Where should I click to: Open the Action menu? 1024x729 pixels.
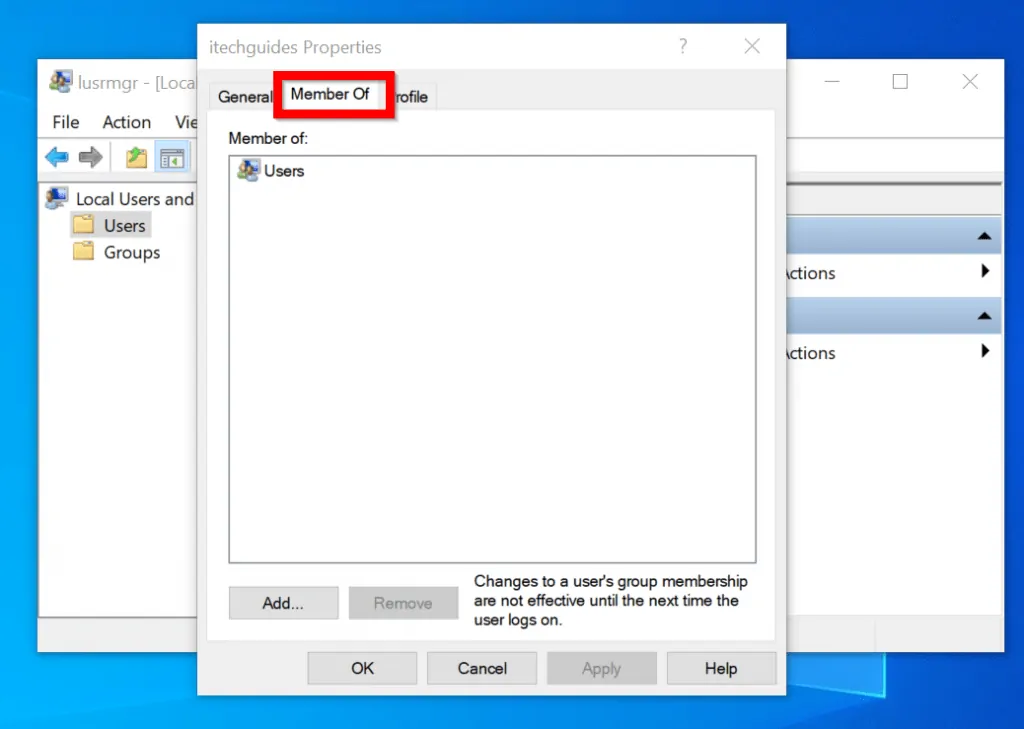[127, 122]
